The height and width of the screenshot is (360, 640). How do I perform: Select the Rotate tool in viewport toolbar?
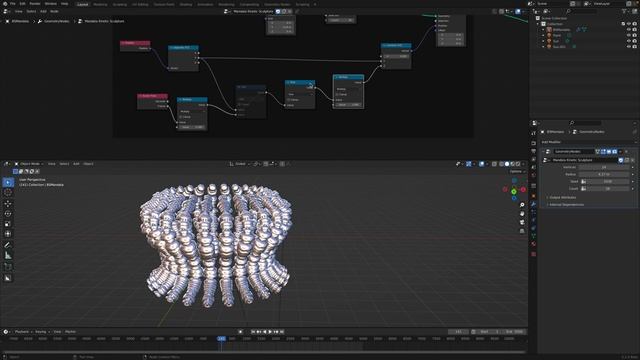tap(8, 213)
